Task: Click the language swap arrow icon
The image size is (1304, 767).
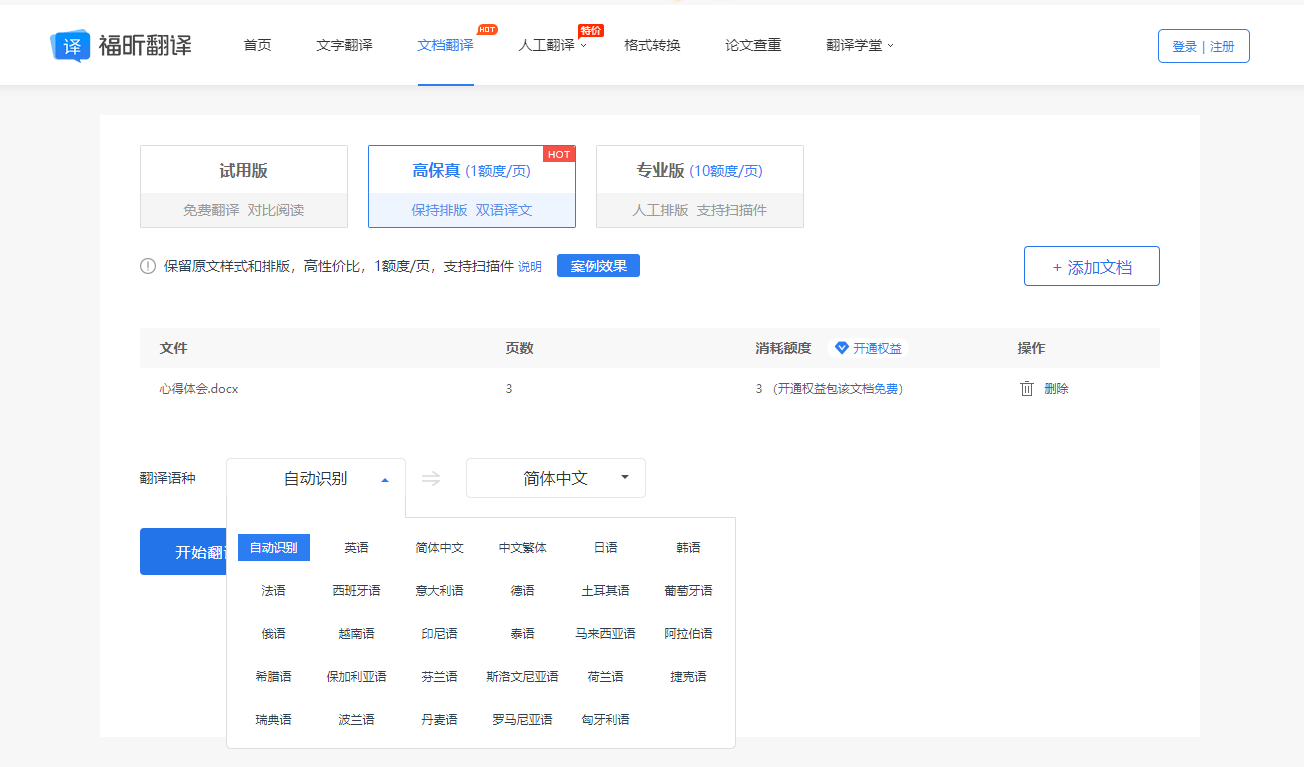Action: click(x=431, y=478)
